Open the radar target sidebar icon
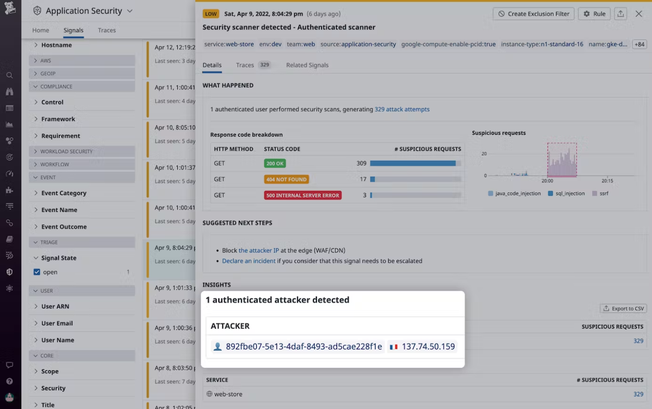Screen dimensions: 652x409 pyautogui.click(x=9, y=157)
